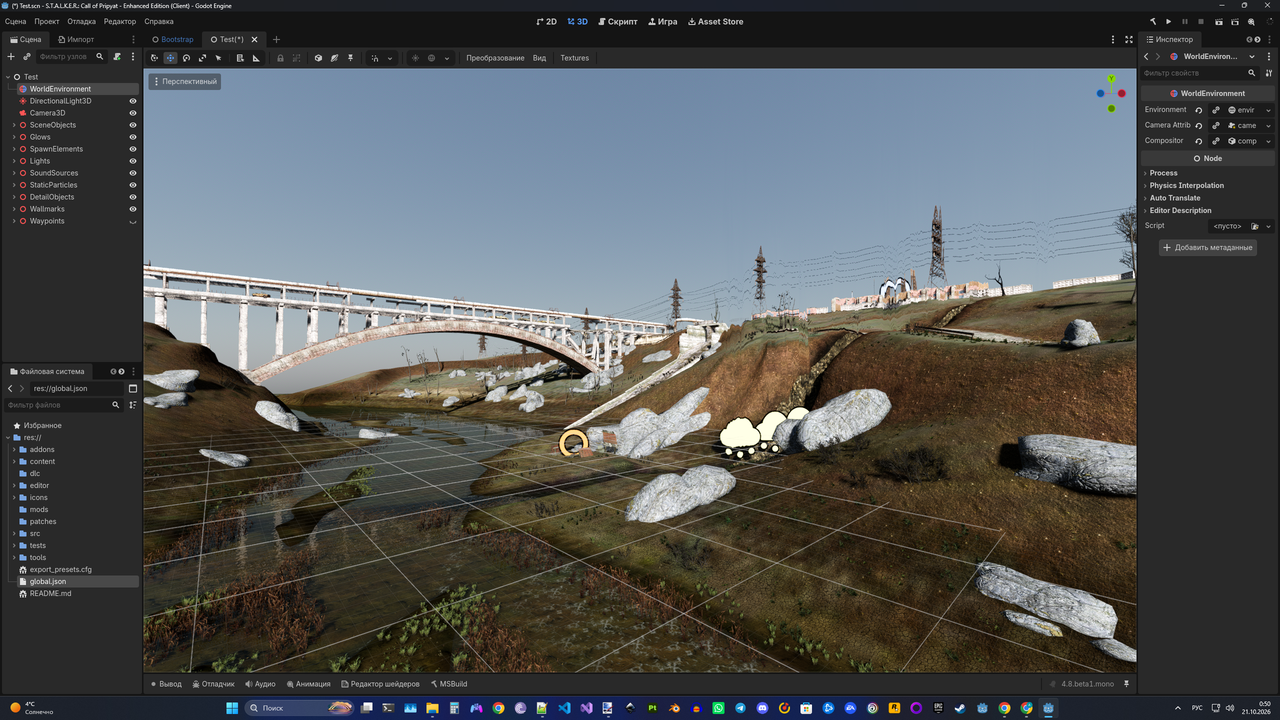
Task: Reset the Environment property with revert icon
Action: point(1199,110)
